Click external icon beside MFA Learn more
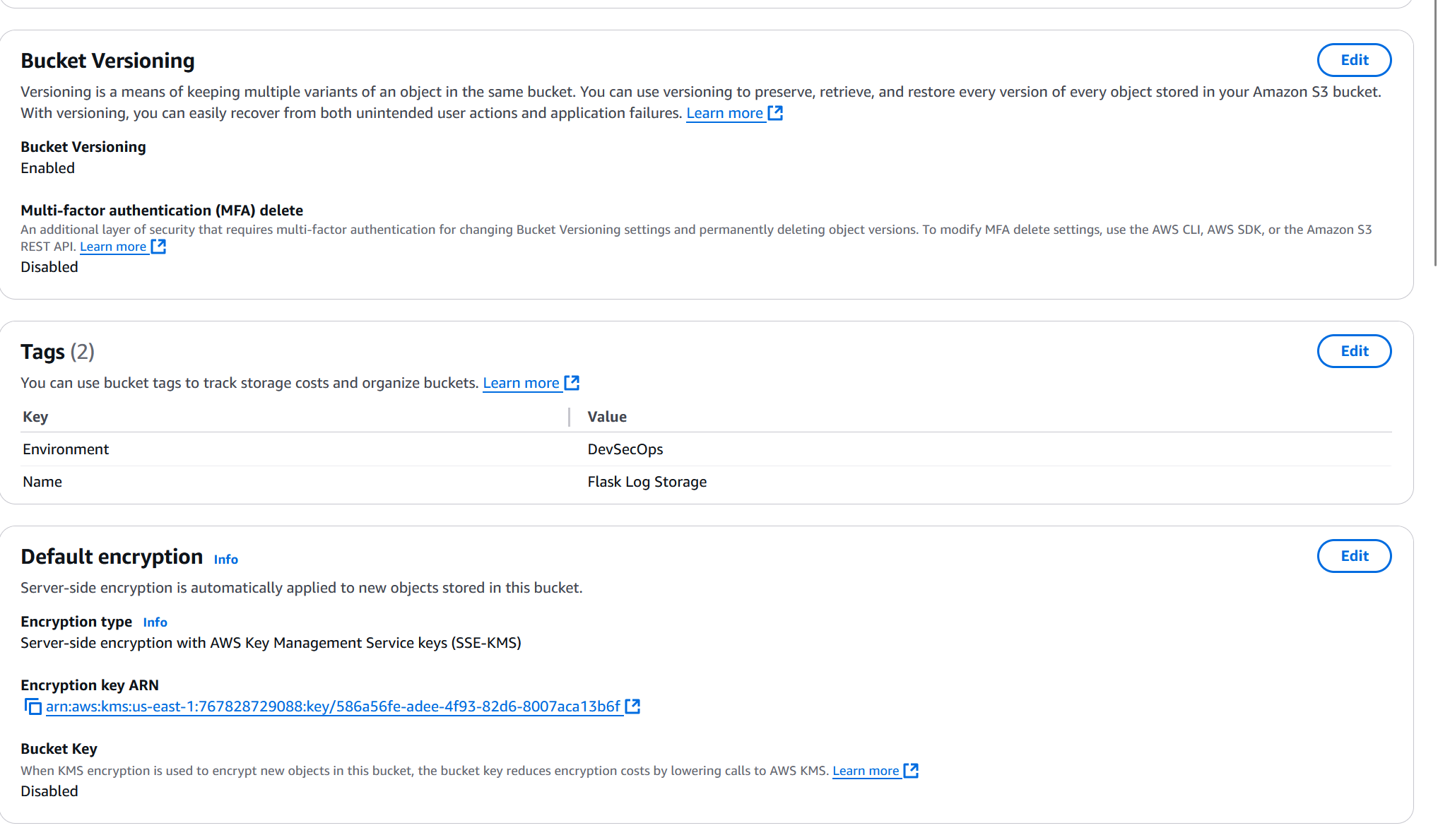 point(159,247)
